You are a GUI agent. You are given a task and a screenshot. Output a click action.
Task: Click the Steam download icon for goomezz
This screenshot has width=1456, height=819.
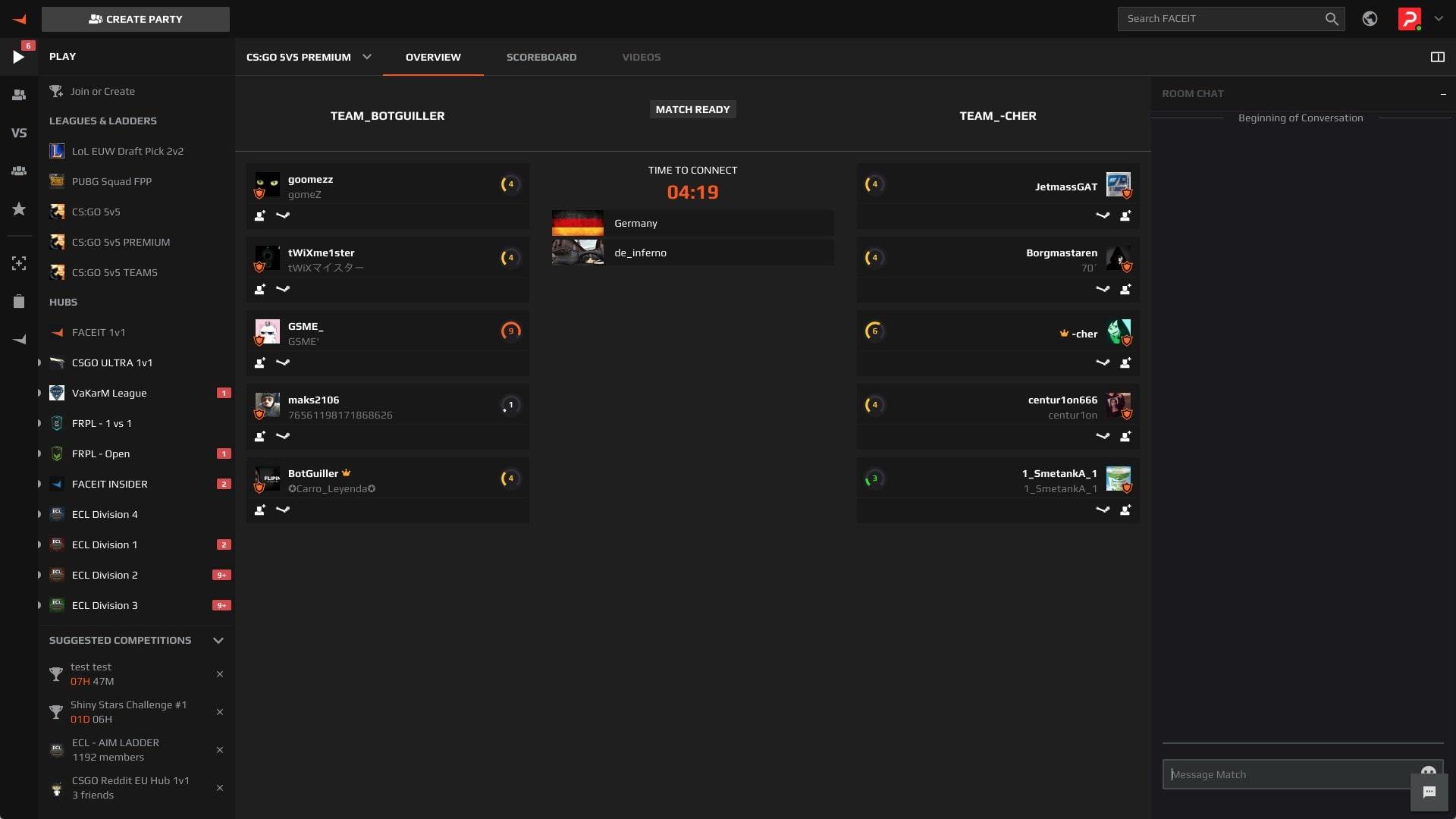[281, 215]
